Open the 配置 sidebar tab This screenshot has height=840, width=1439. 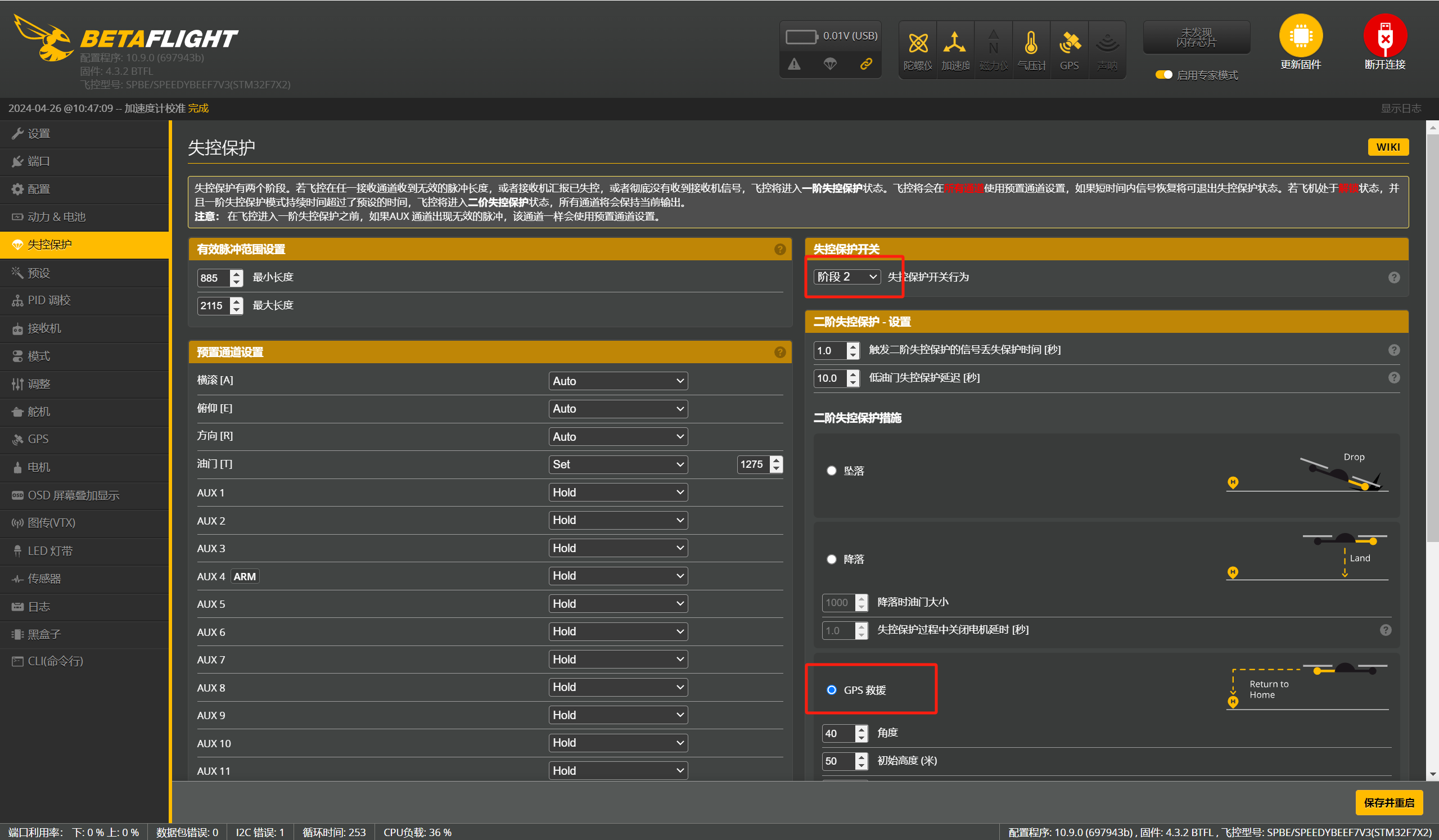tap(84, 189)
